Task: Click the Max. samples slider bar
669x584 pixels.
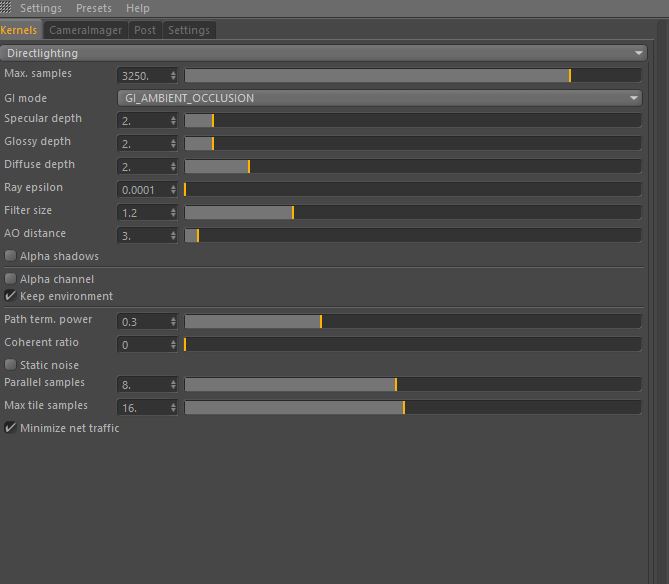Action: tap(413, 76)
